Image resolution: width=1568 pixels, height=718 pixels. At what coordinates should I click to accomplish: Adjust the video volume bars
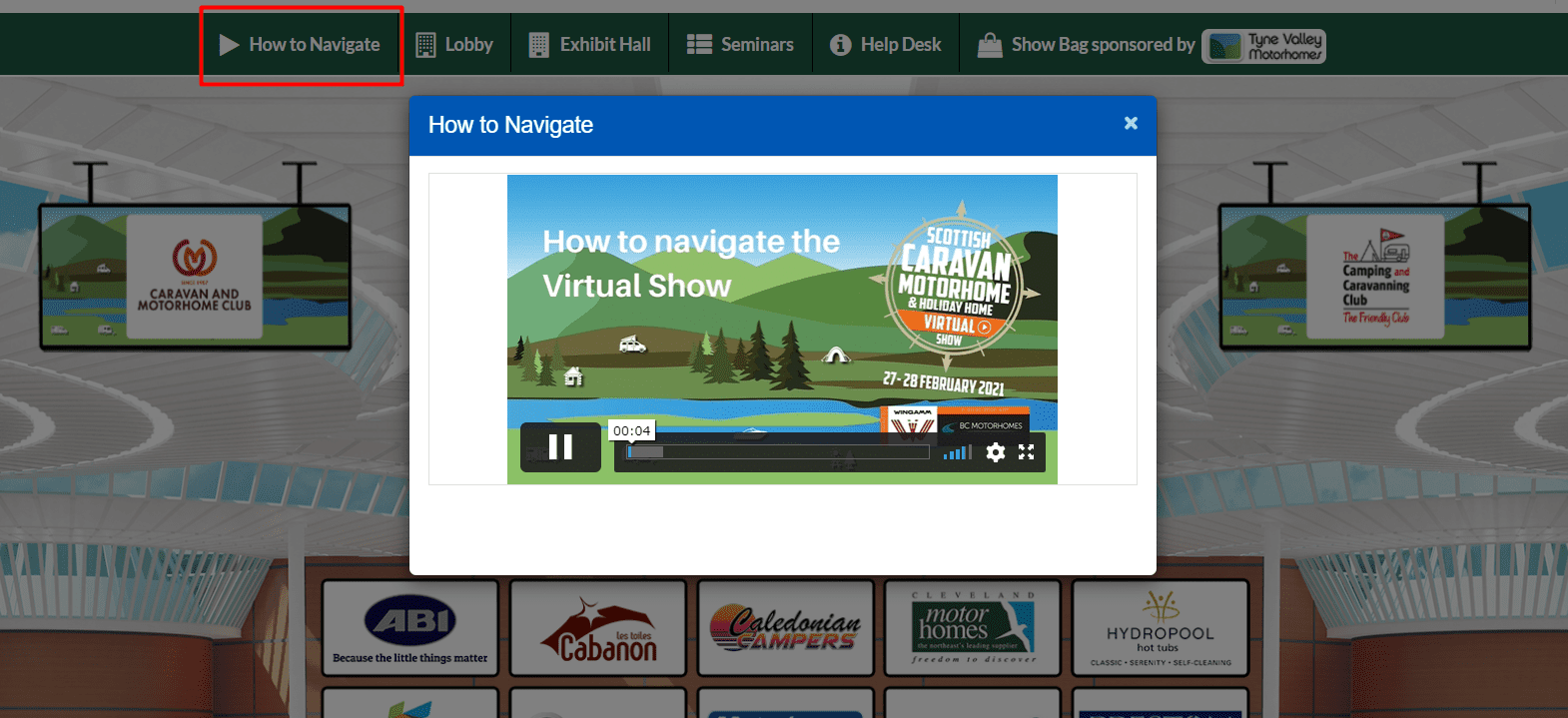pyautogui.click(x=957, y=452)
